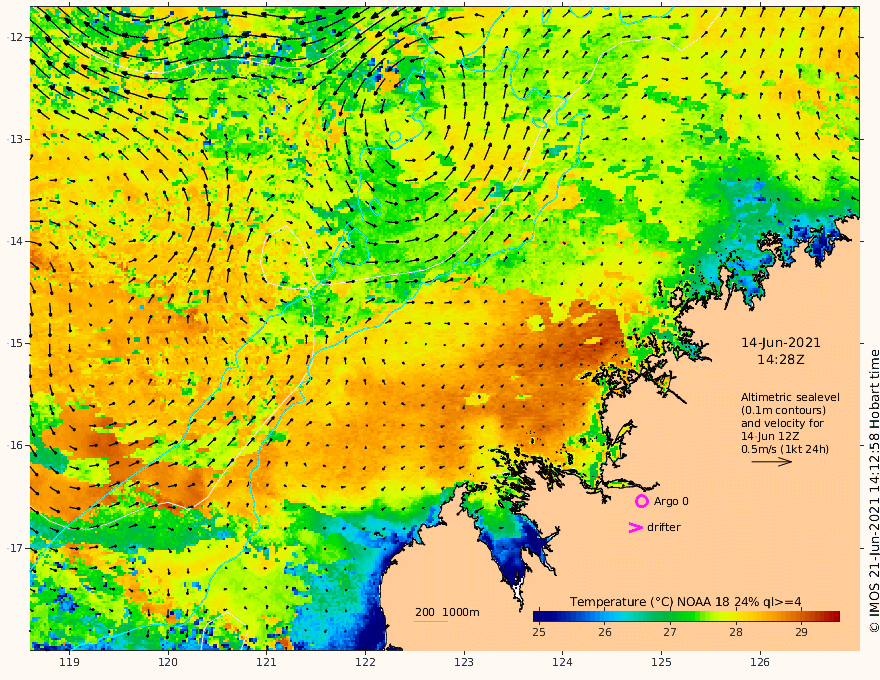Viewport: 880px width, 680px height.
Task: Click the (0.1m contours) caption line
Action: (x=783, y=410)
